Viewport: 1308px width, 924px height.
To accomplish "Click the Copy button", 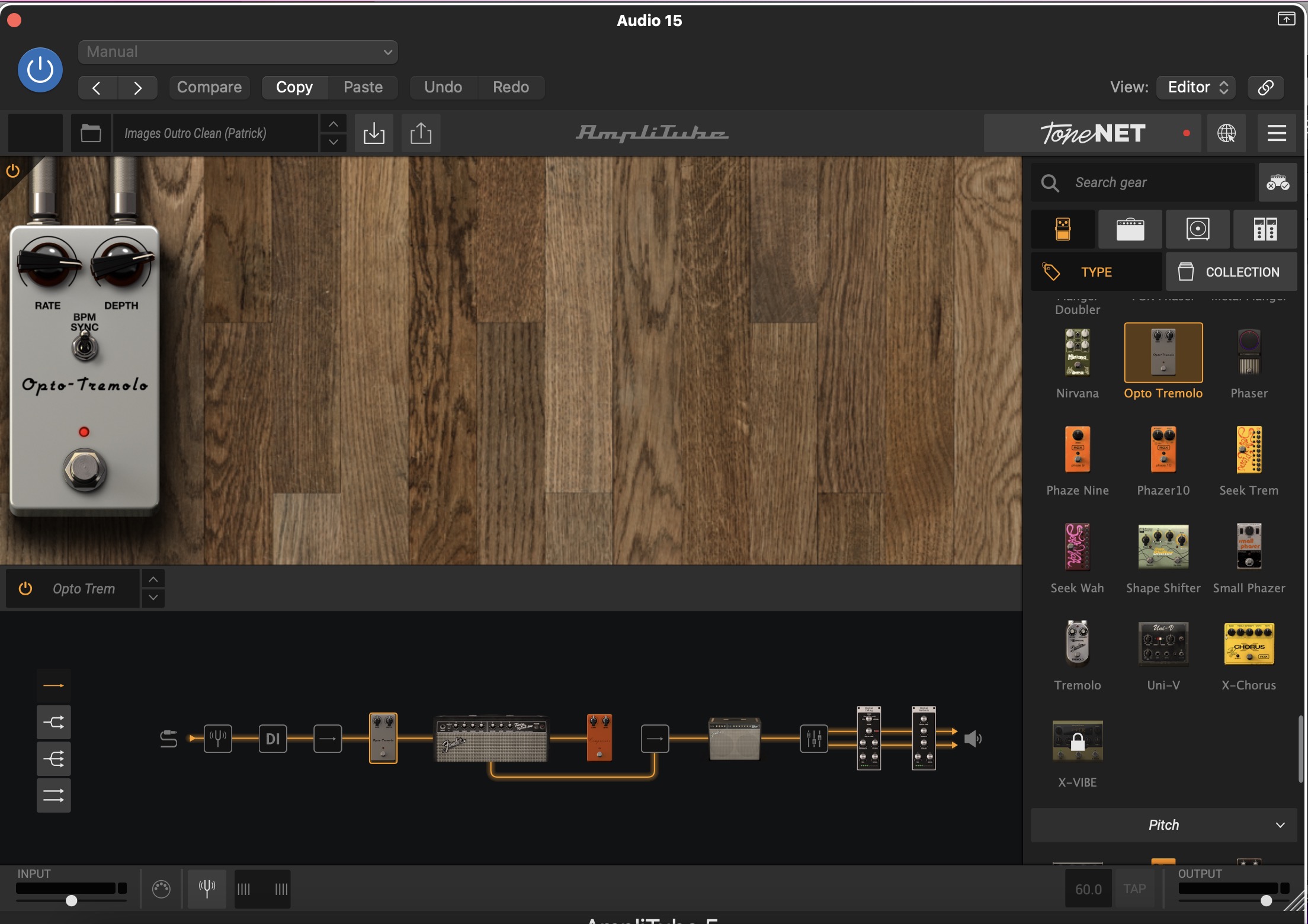I will [x=294, y=88].
